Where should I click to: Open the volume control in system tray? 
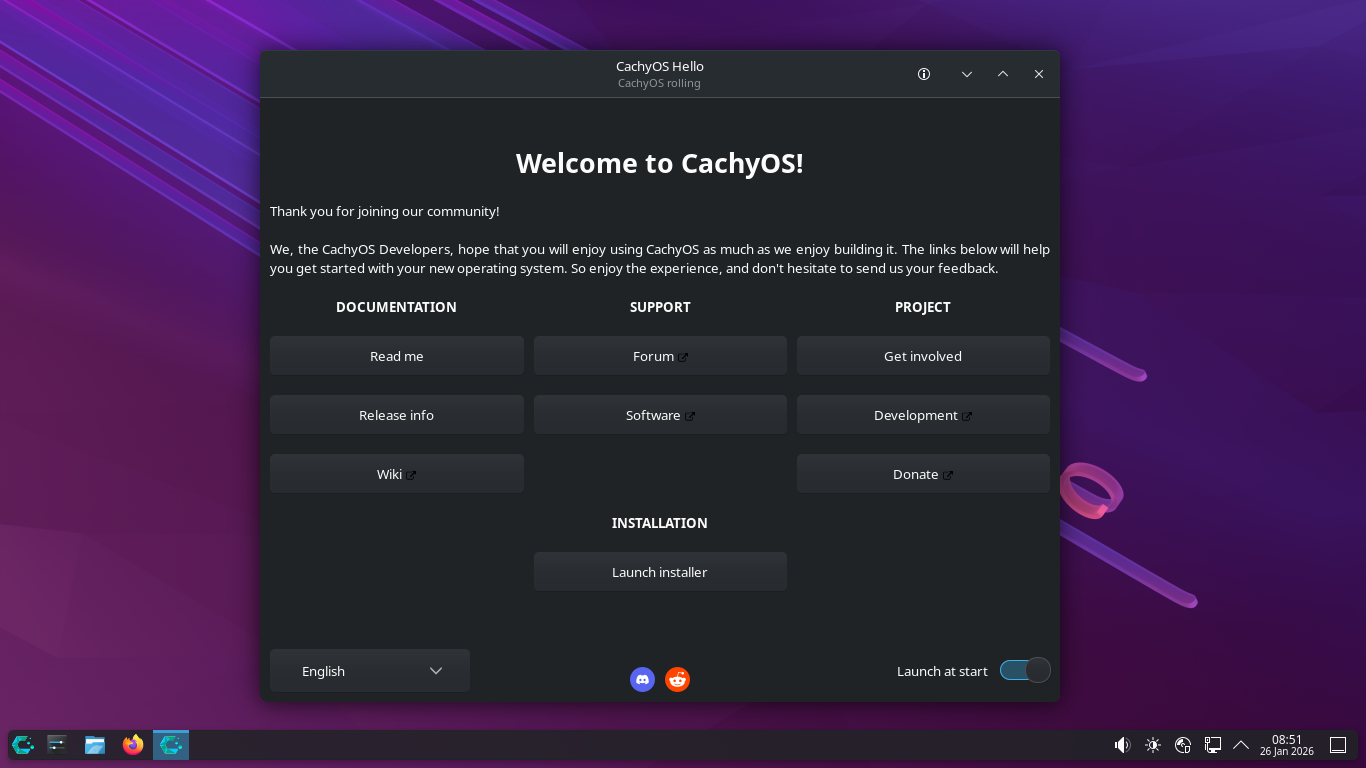(x=1123, y=745)
